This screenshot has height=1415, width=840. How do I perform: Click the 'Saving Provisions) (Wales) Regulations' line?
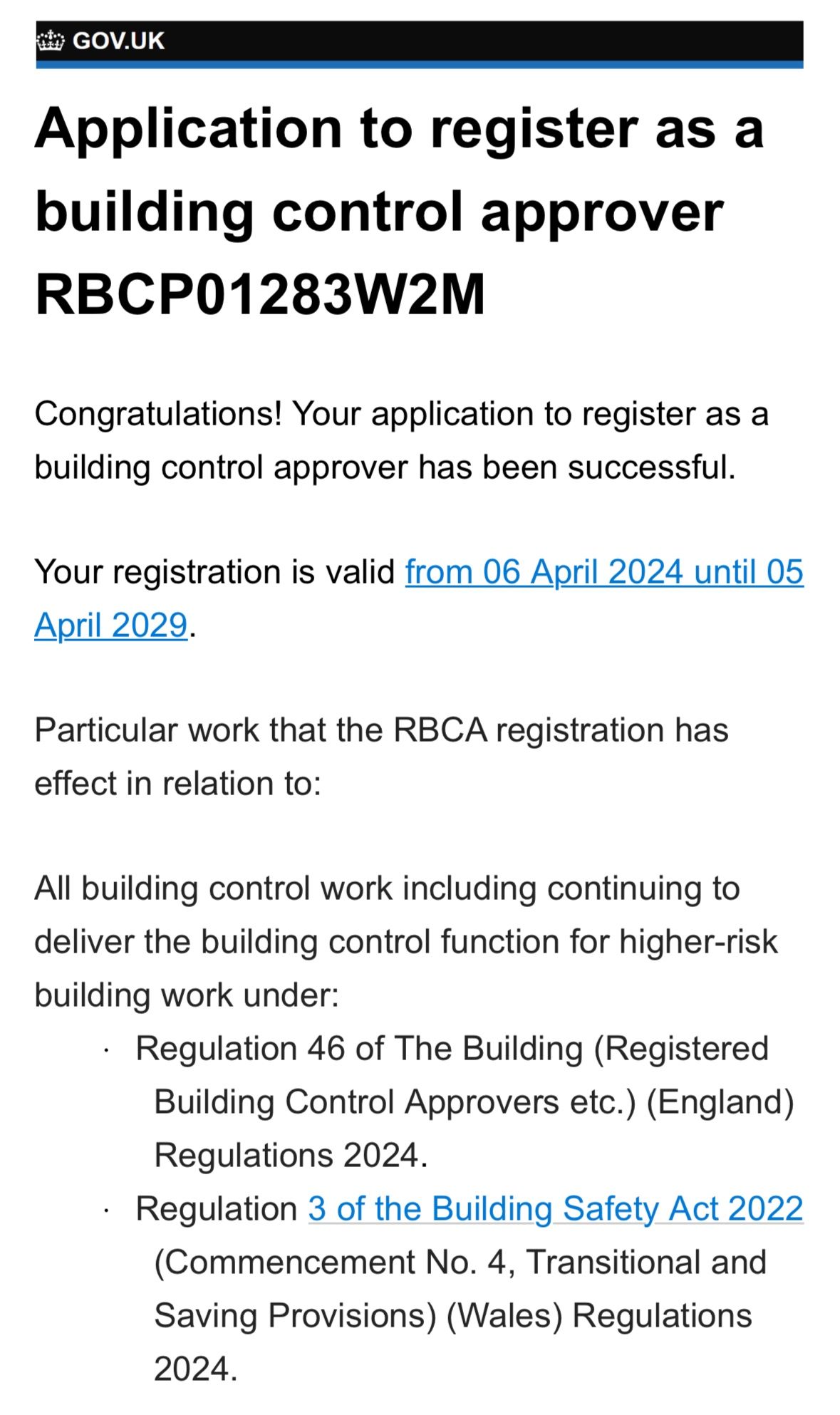(452, 1316)
